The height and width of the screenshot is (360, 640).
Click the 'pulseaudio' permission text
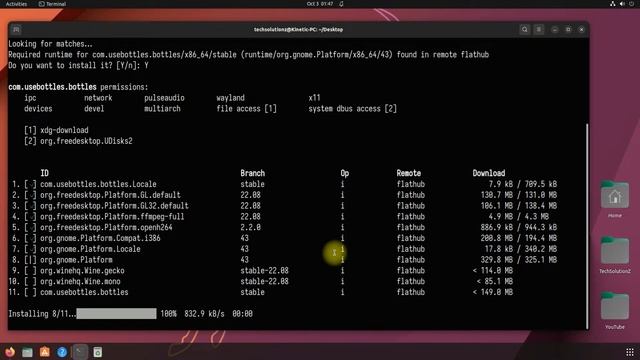(164, 98)
